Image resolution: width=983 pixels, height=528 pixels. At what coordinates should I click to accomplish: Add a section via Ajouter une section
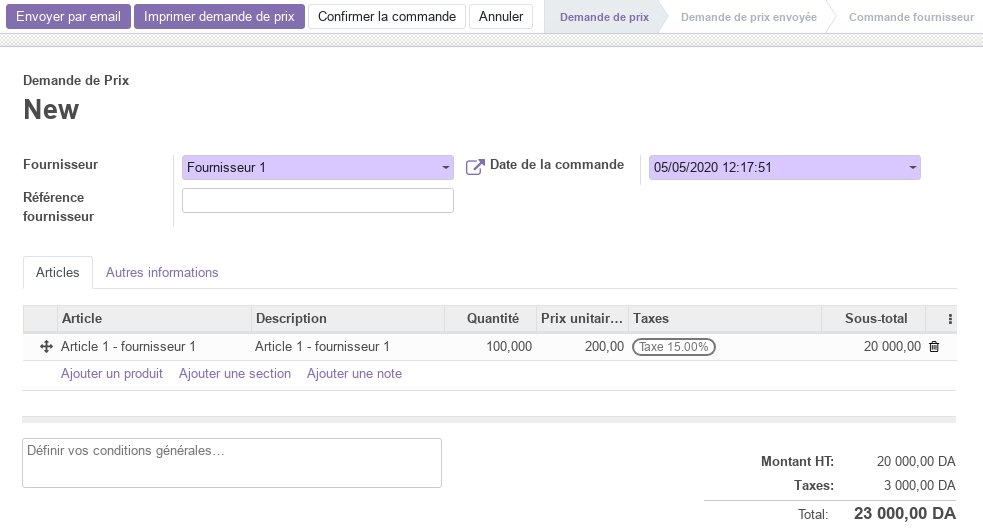234,373
